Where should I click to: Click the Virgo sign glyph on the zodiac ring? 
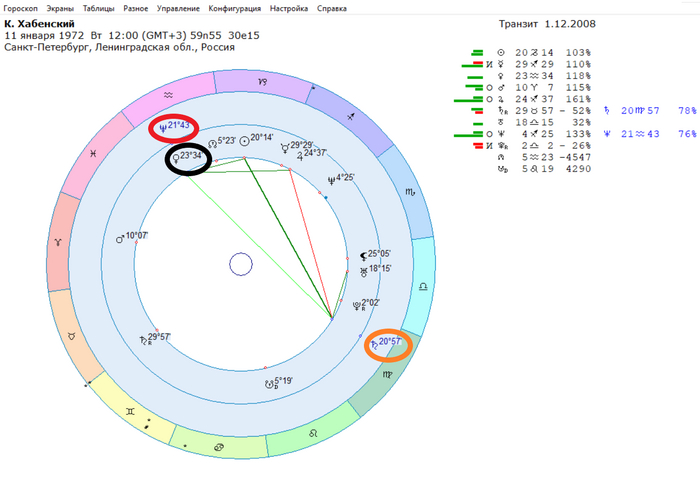[388, 374]
